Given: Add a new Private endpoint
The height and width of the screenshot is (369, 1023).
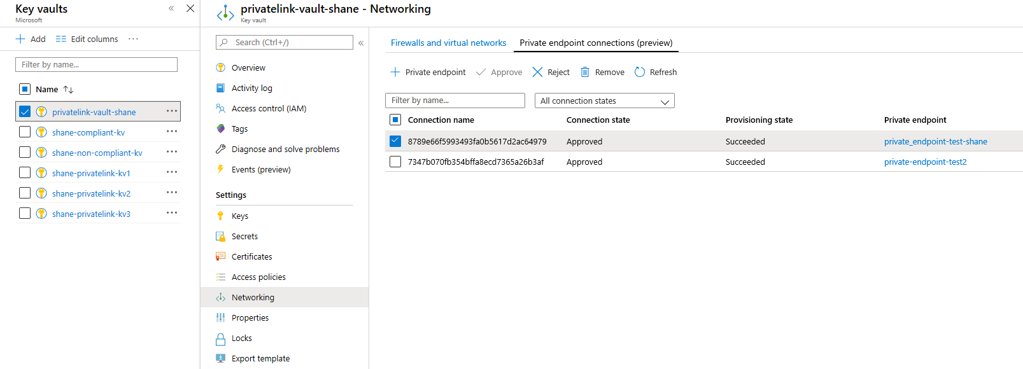Looking at the screenshot, I should tap(428, 72).
